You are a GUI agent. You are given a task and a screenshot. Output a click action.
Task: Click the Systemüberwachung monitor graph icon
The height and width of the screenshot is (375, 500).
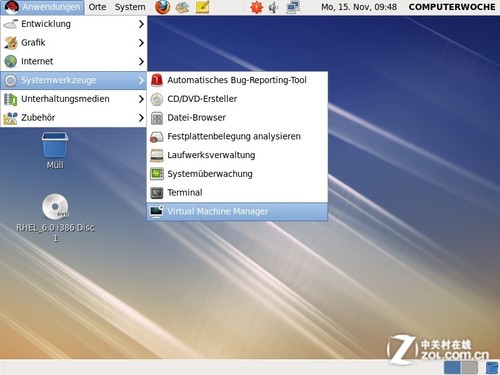coord(157,174)
